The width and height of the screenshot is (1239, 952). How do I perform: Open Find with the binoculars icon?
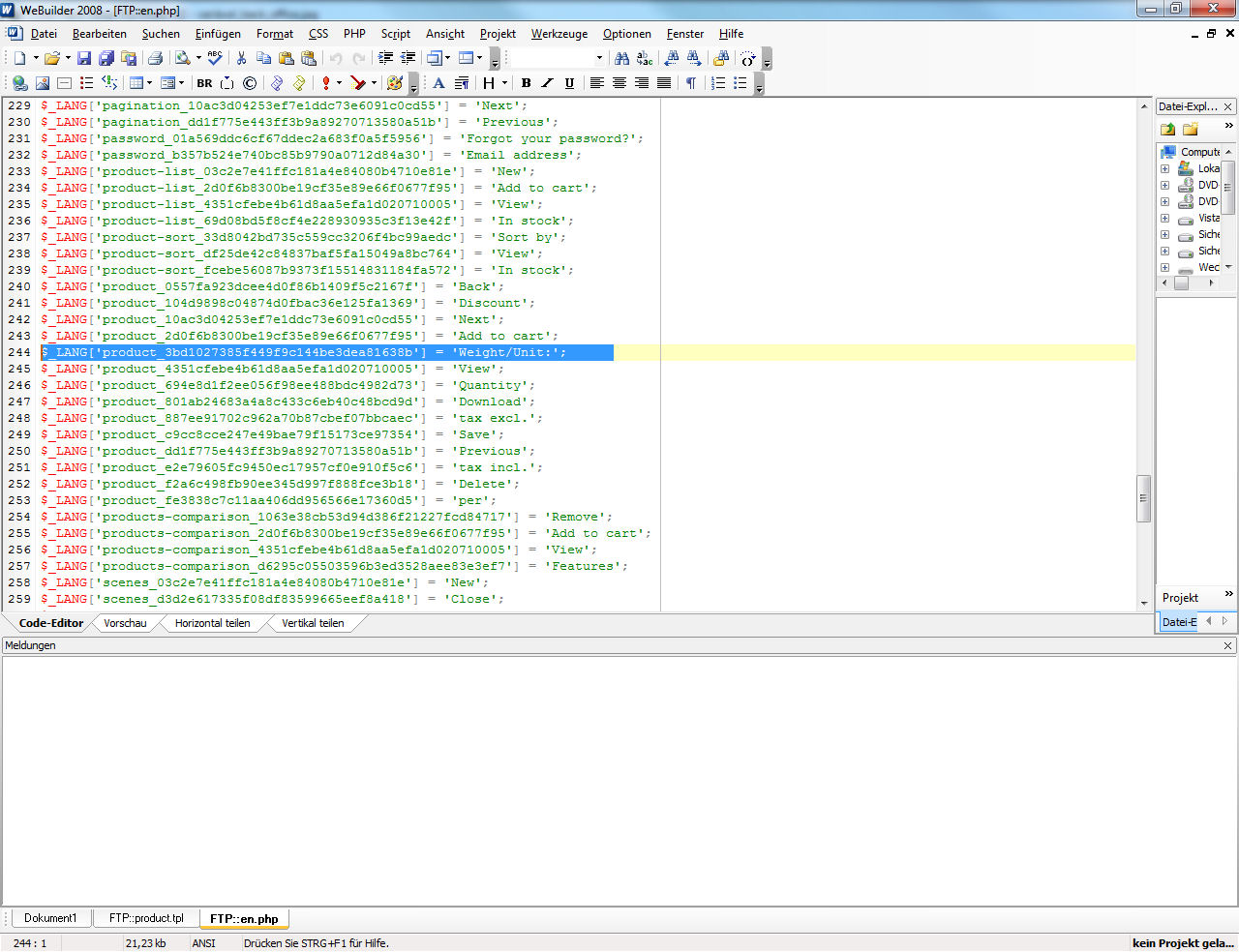(x=622, y=58)
